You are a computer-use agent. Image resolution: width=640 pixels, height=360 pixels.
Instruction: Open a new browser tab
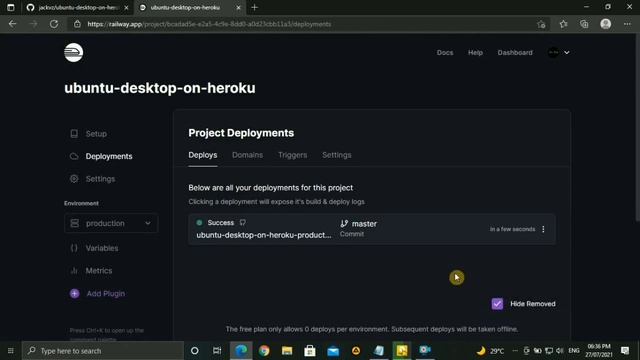pyautogui.click(x=255, y=7)
